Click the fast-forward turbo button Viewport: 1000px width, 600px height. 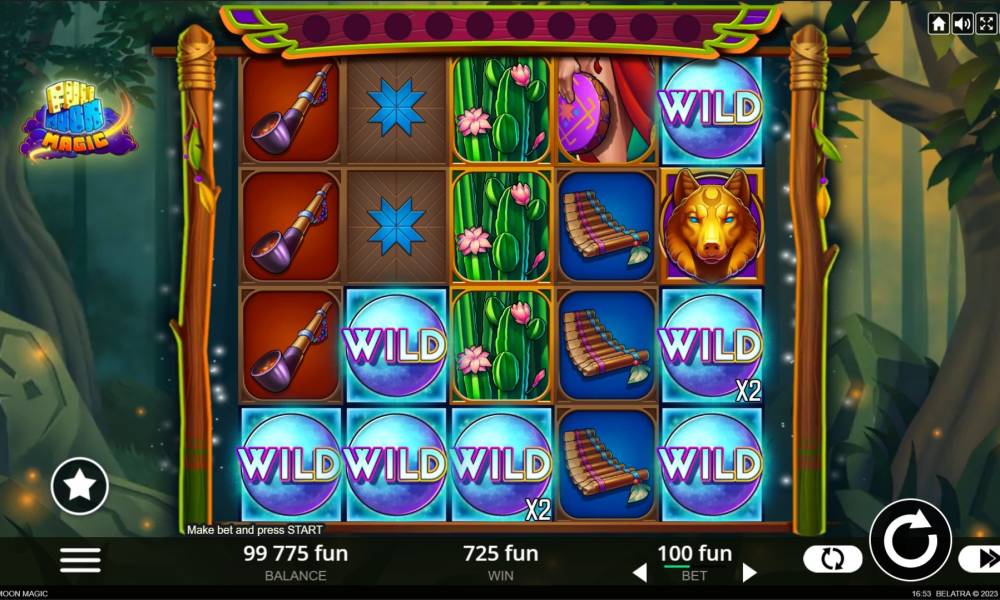981,559
